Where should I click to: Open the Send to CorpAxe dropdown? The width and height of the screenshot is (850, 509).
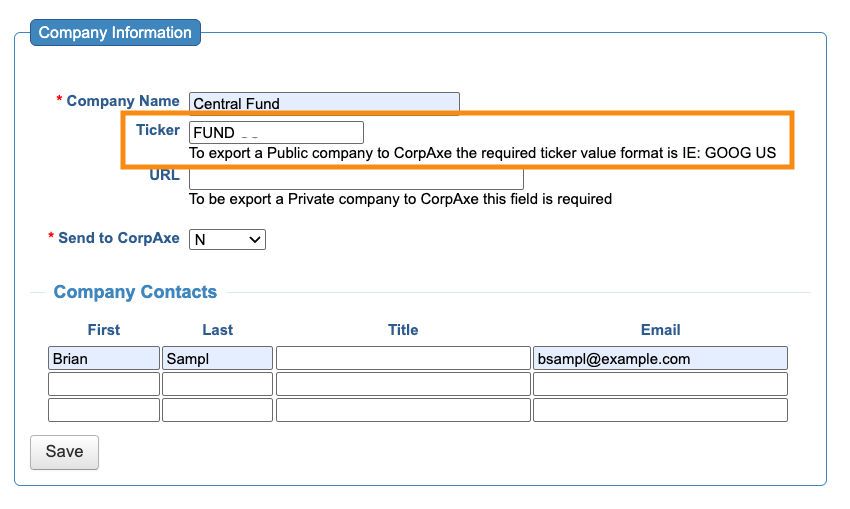point(227,239)
